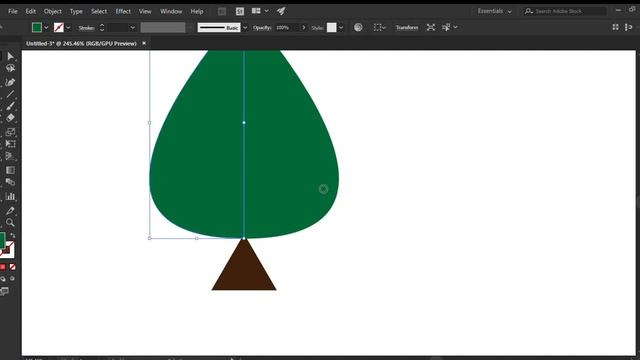The image size is (640, 360).
Task: Click the Opacity 100% value field
Action: (287, 28)
